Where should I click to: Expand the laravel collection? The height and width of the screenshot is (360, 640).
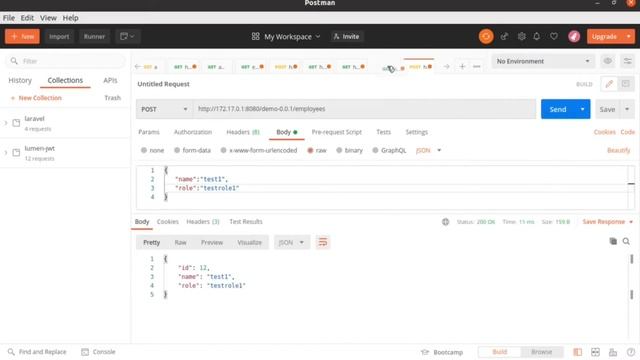(x=6, y=123)
